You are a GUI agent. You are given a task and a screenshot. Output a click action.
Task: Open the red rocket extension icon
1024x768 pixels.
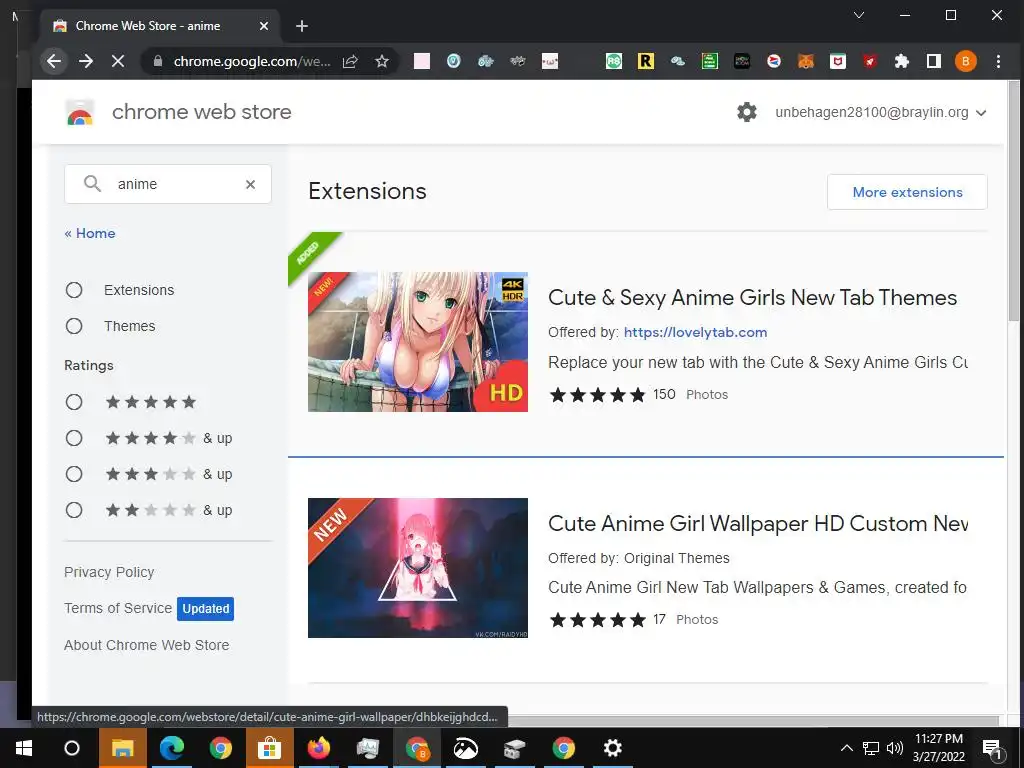click(870, 61)
